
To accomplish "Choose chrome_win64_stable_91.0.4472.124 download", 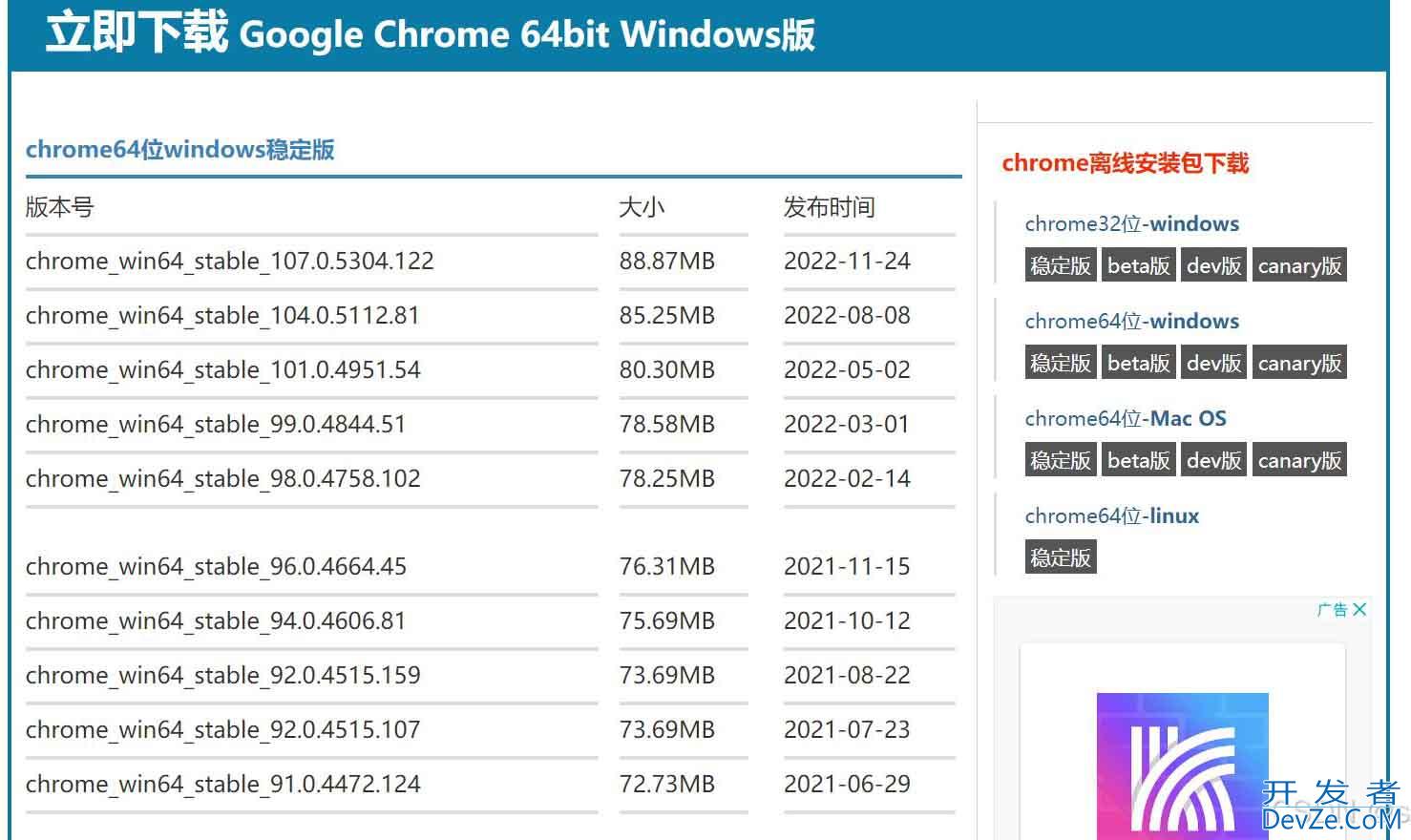I will (x=223, y=784).
